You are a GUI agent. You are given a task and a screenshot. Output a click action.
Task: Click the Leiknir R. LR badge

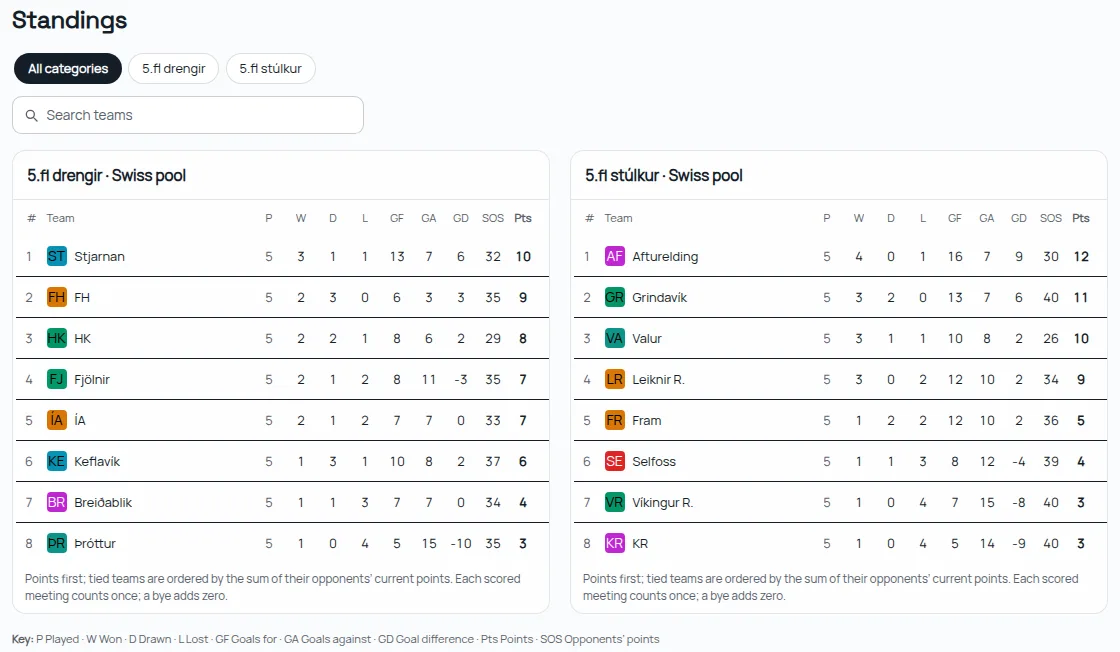[614, 379]
